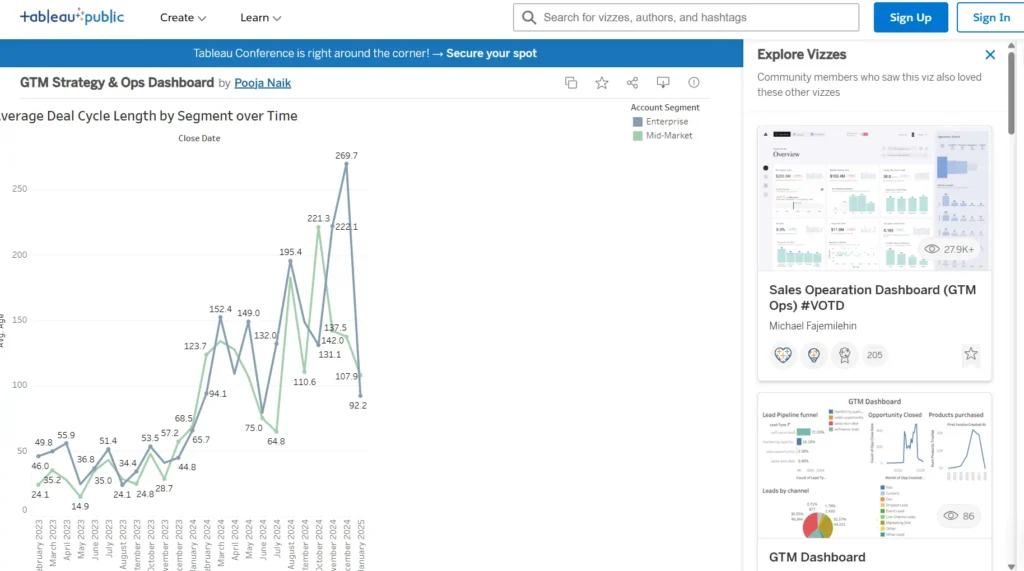Click the lightbulb badge icon on Sales card
This screenshot has height=571, width=1024.
click(x=814, y=355)
